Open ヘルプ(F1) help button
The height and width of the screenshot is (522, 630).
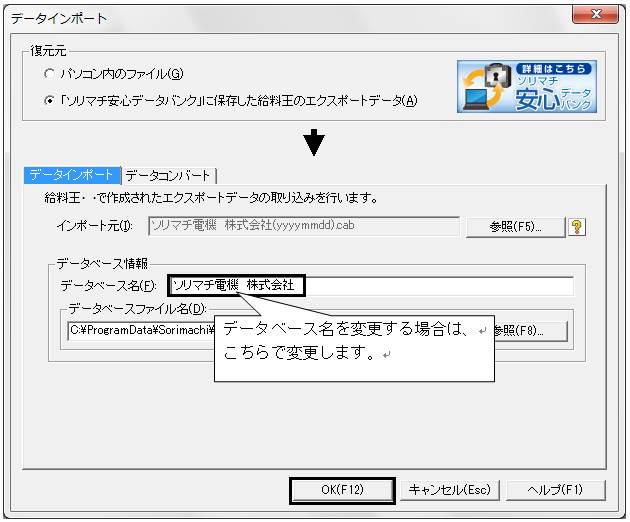pyautogui.click(x=555, y=490)
